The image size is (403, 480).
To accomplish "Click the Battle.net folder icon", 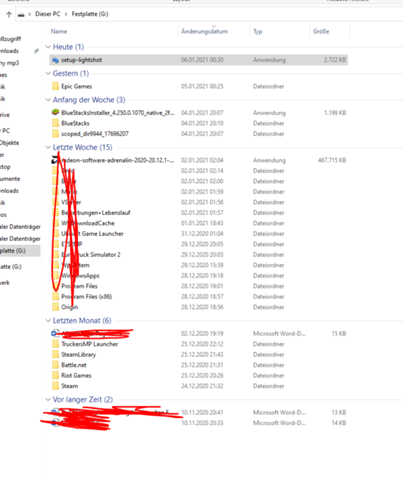I will pos(55,365).
